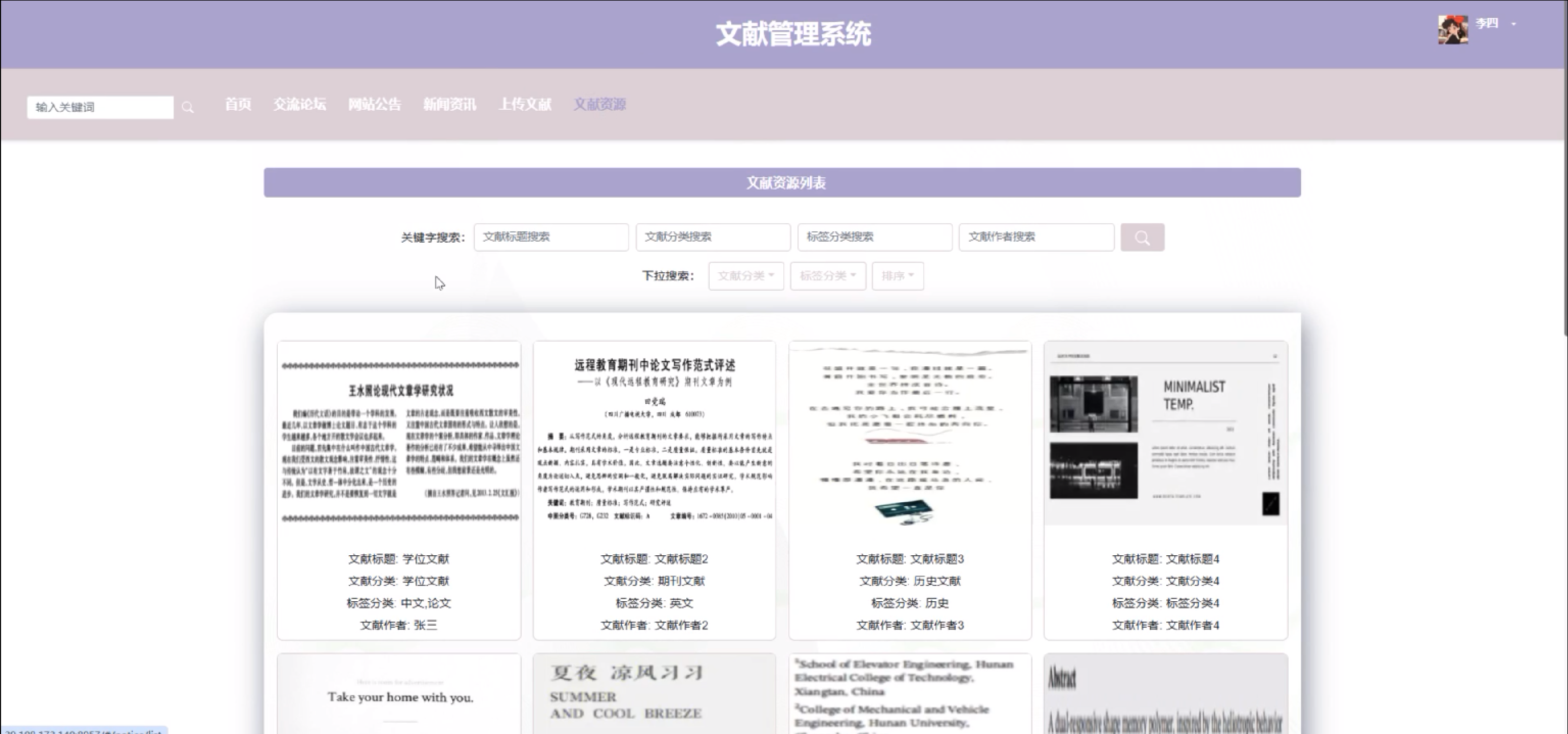This screenshot has height=734, width=1568.
Task: Expand the 文献分类 dropdown filter
Action: click(x=745, y=276)
